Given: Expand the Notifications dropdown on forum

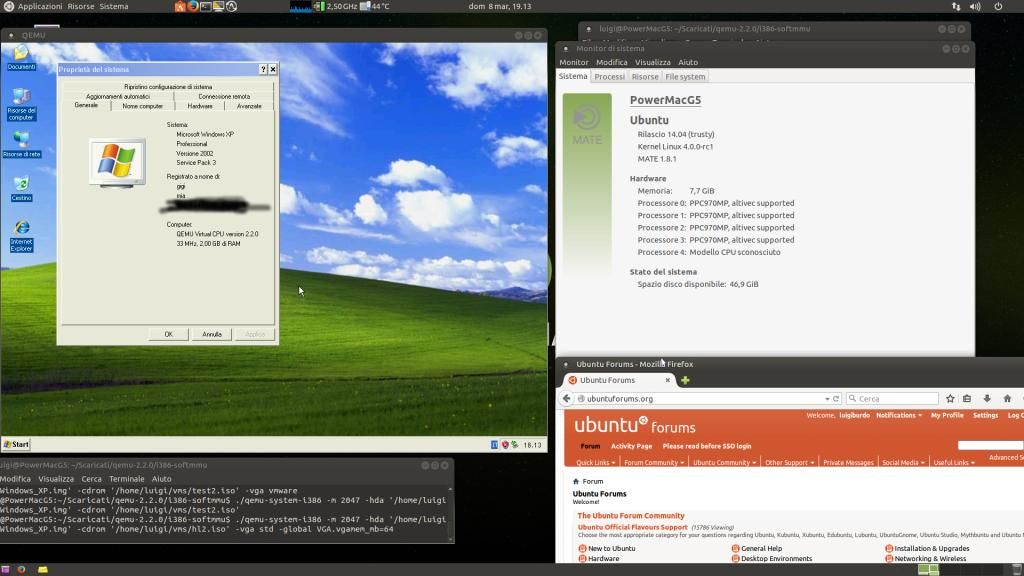Looking at the screenshot, I should point(899,415).
